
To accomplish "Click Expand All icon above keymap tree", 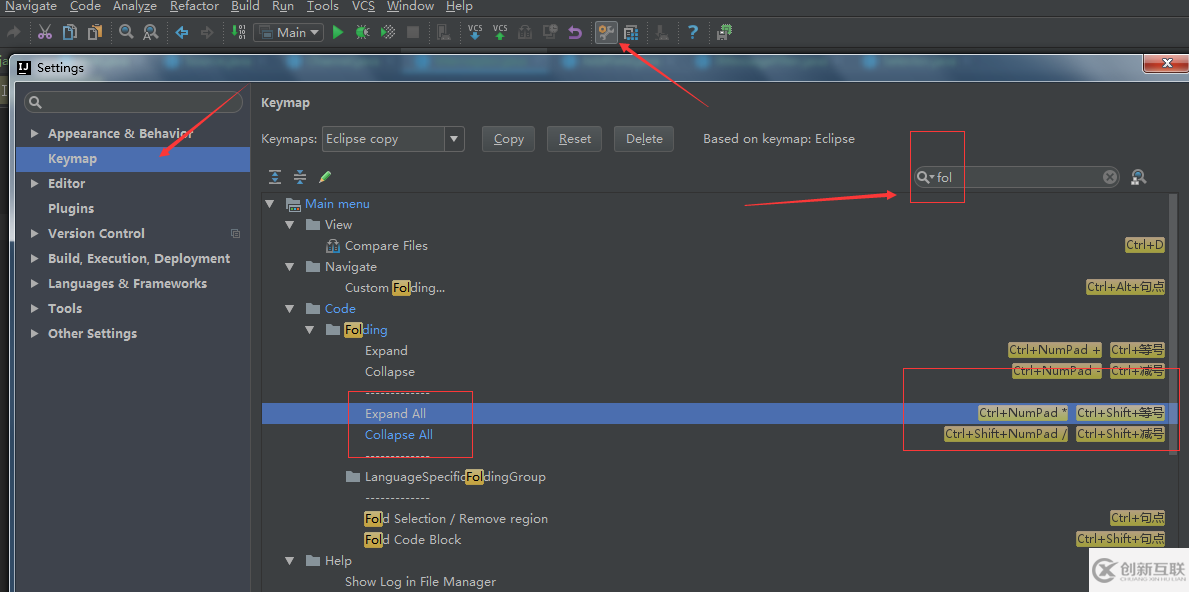I will click(x=275, y=177).
